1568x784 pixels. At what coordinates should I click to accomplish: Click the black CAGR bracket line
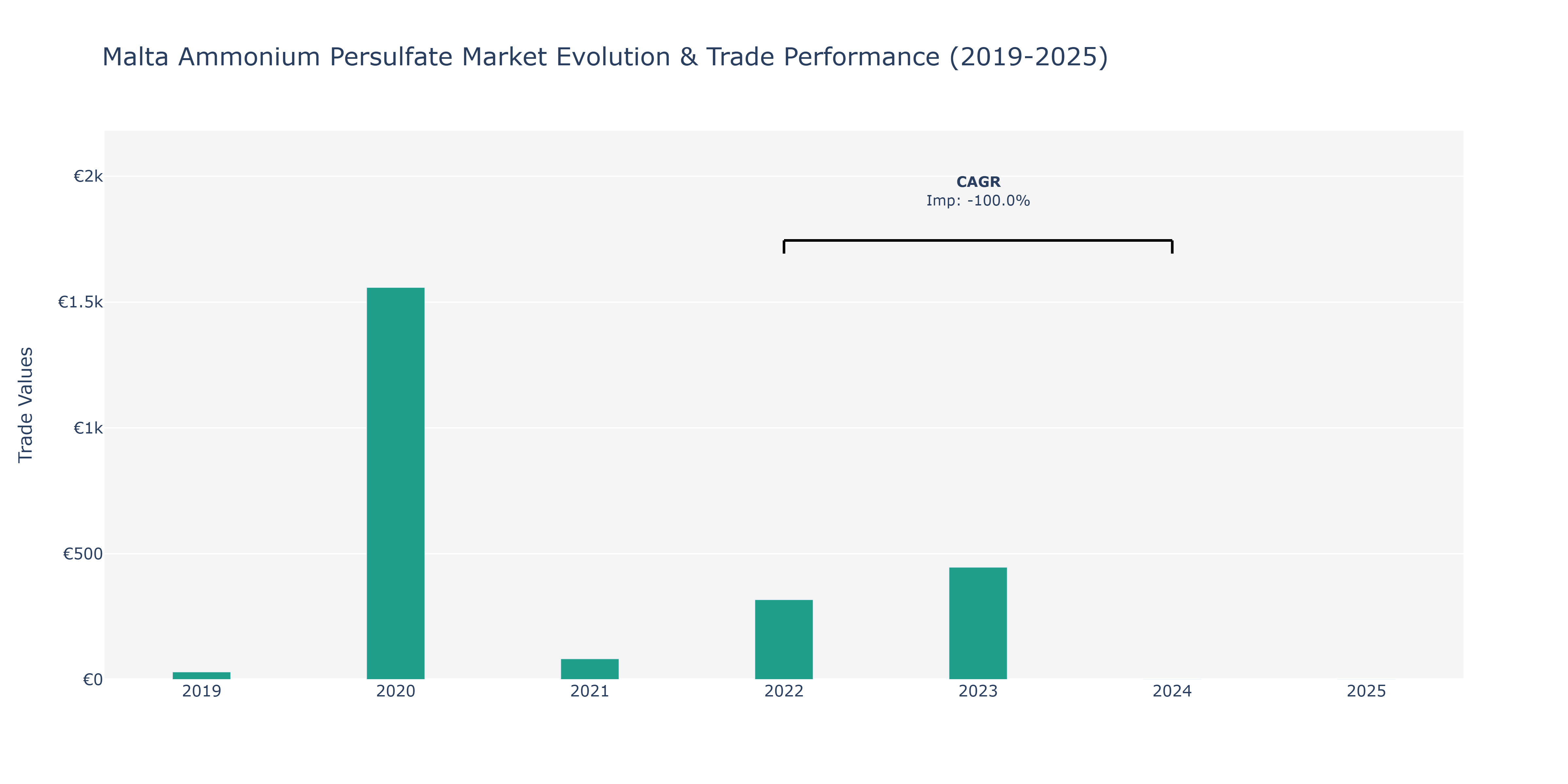pyautogui.click(x=978, y=240)
